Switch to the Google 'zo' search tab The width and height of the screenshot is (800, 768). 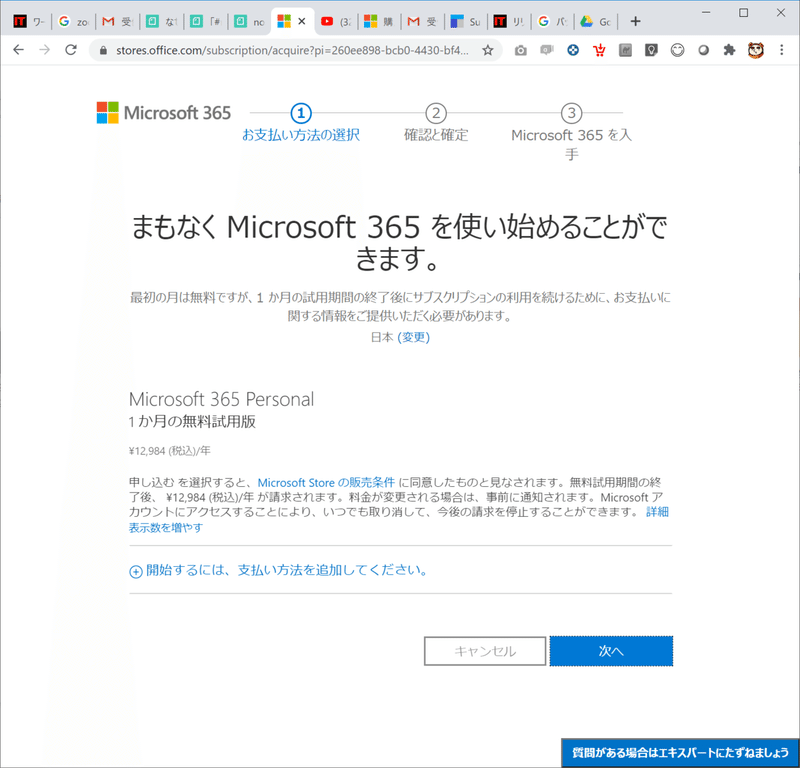pyautogui.click(x=73, y=21)
